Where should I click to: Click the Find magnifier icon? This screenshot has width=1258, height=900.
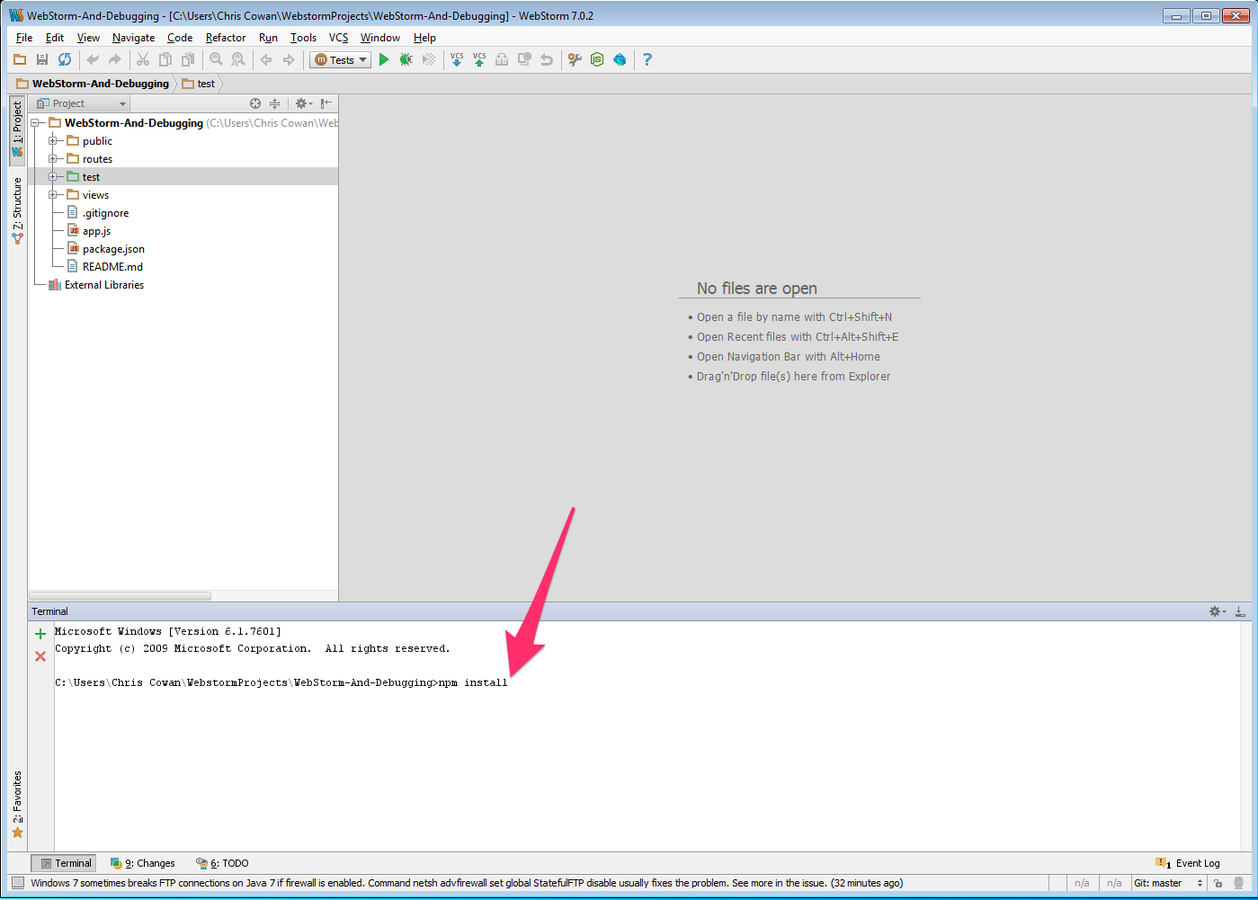[216, 60]
